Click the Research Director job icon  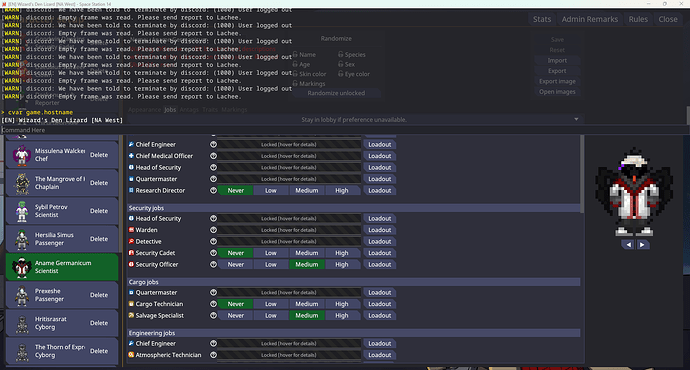[131, 190]
